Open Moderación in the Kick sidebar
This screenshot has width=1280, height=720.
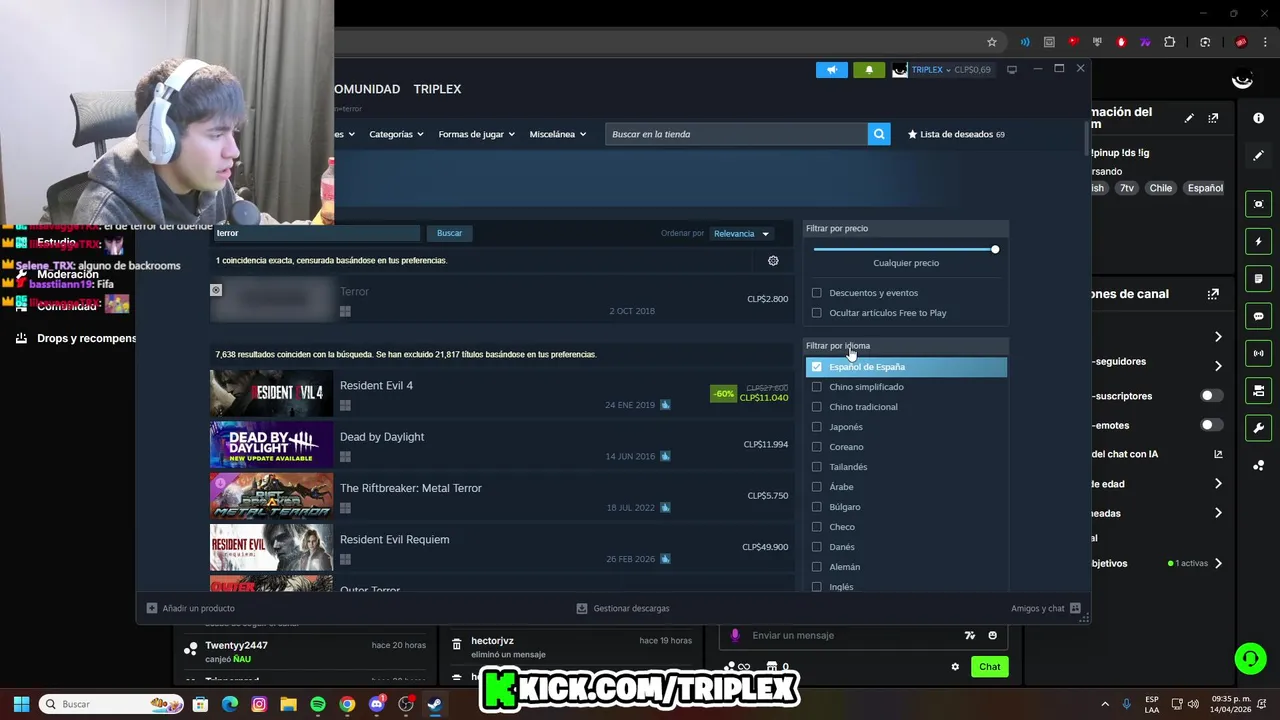68,274
